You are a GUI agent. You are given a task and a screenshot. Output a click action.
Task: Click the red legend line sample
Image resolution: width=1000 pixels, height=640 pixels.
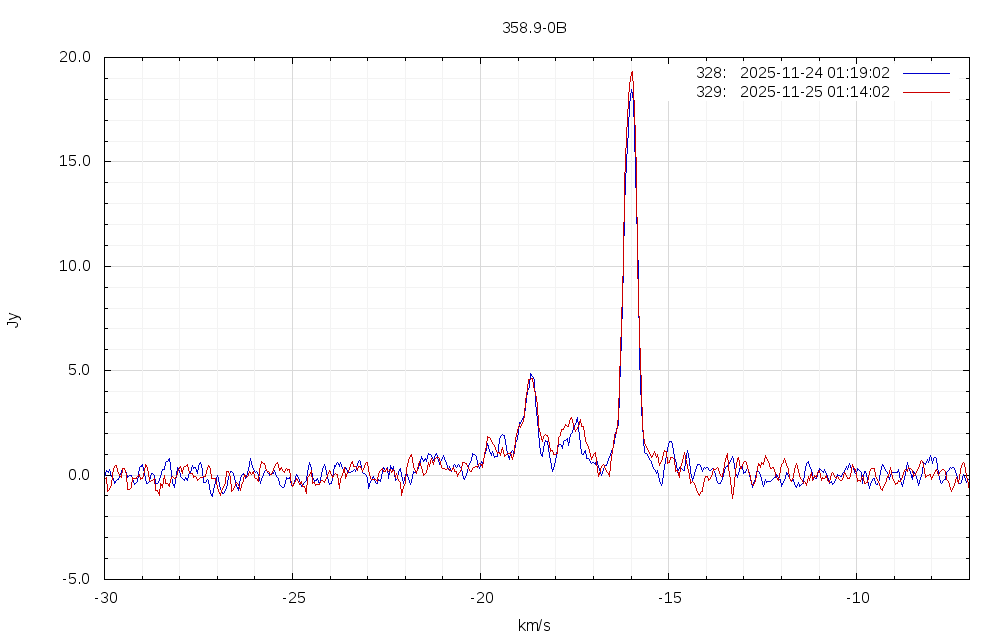point(925,92)
